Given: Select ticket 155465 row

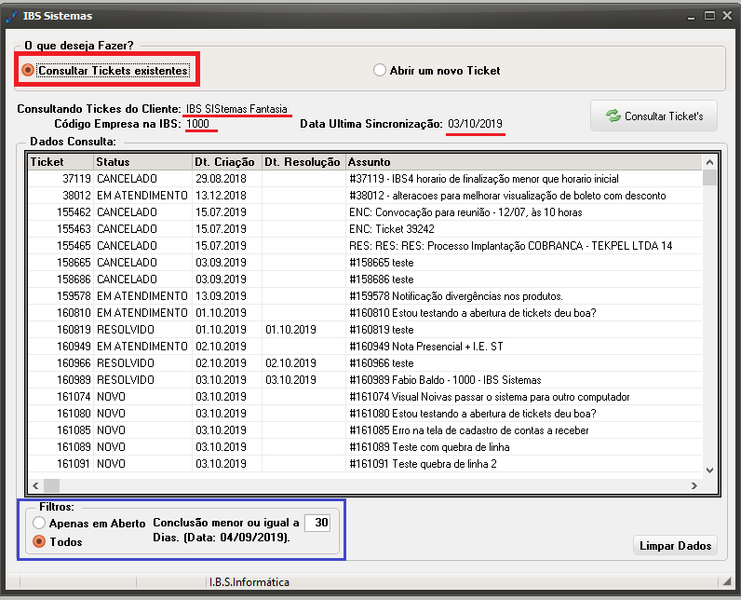Looking at the screenshot, I should pos(365,246).
